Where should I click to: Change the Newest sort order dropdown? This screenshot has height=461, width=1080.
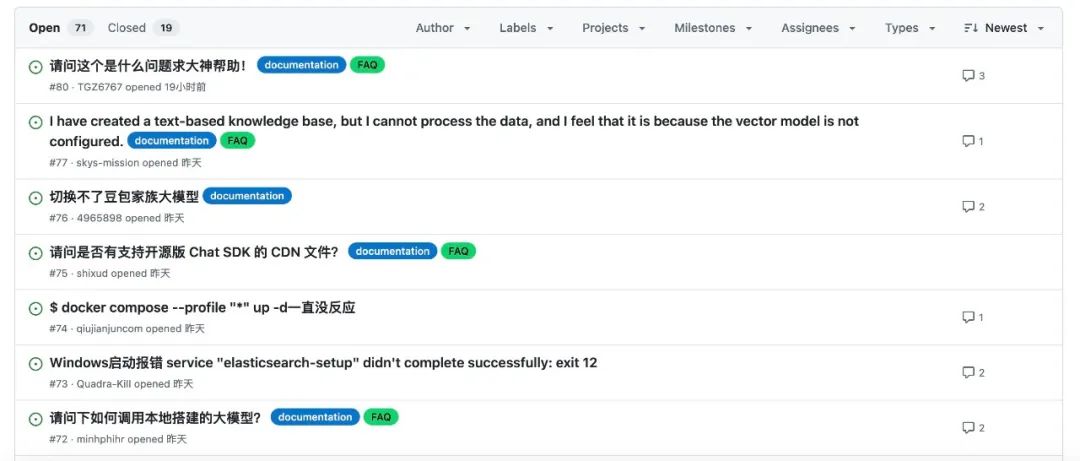pos(1004,28)
